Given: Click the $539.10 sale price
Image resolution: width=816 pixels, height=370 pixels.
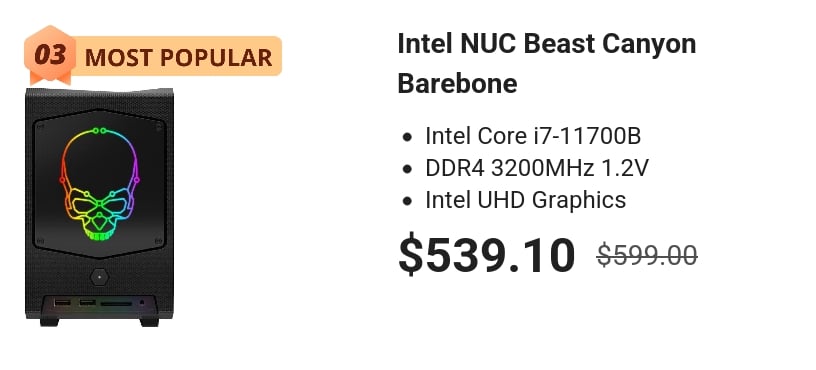Looking at the screenshot, I should click(x=487, y=256).
